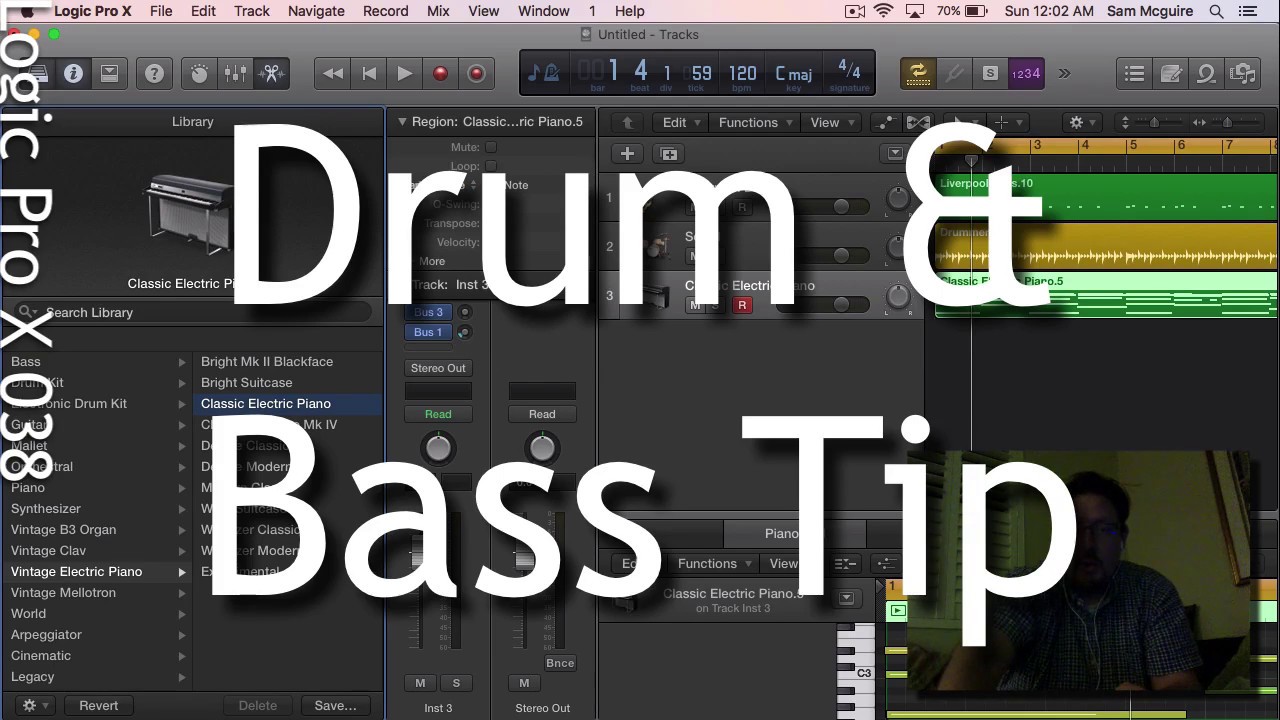The image size is (1280, 720).
Task: Open Editors scissors icon
Action: coord(271,73)
